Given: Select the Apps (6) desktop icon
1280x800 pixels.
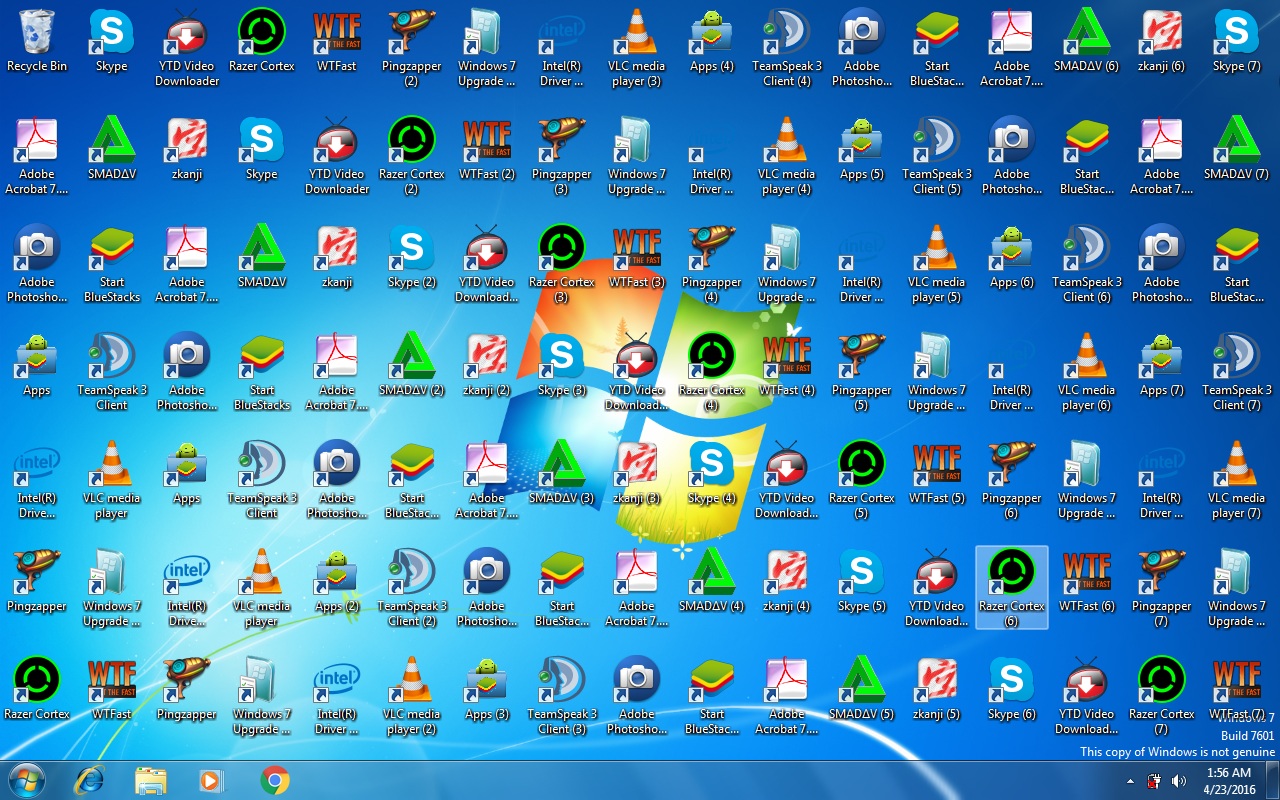Looking at the screenshot, I should click(x=1012, y=258).
